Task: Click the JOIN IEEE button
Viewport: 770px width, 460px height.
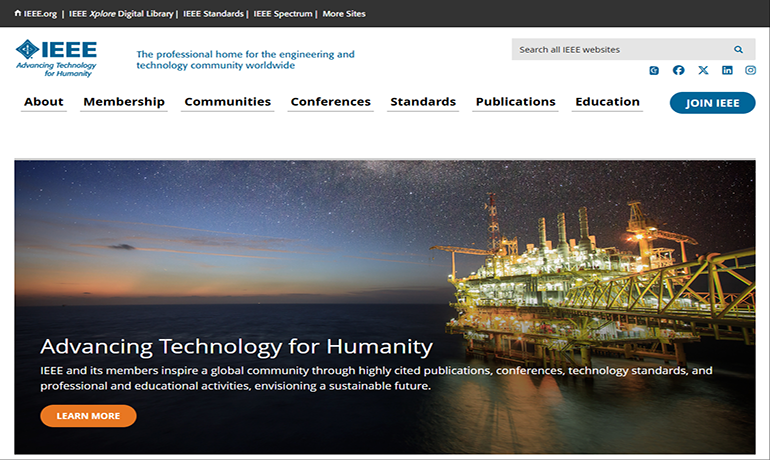Action: pos(712,103)
